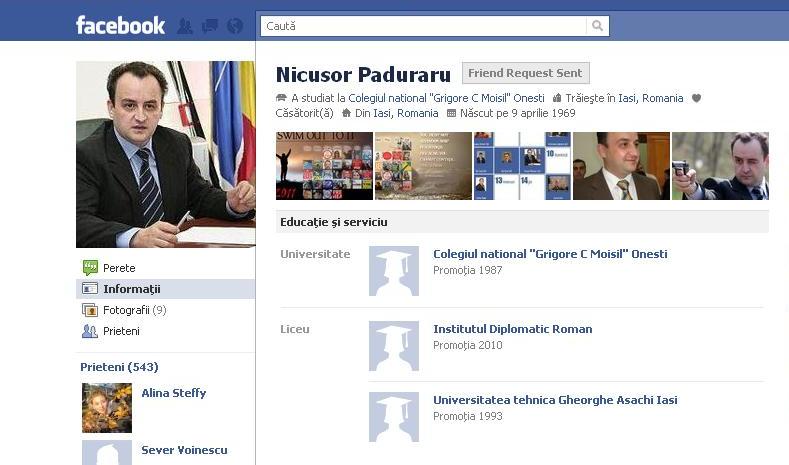Open Universitatea tehnica Gheorghe Asachi Iasi link

555,400
